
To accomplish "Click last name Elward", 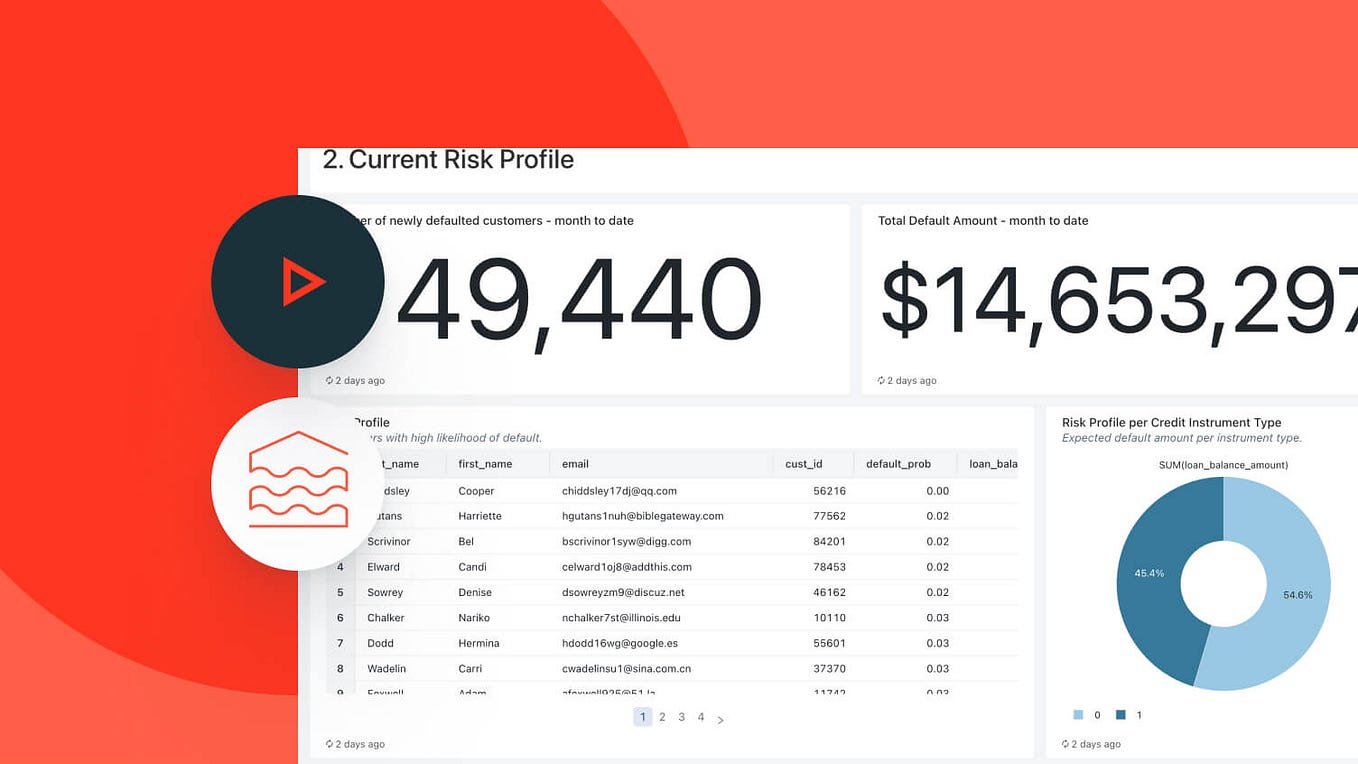I will tap(383, 567).
